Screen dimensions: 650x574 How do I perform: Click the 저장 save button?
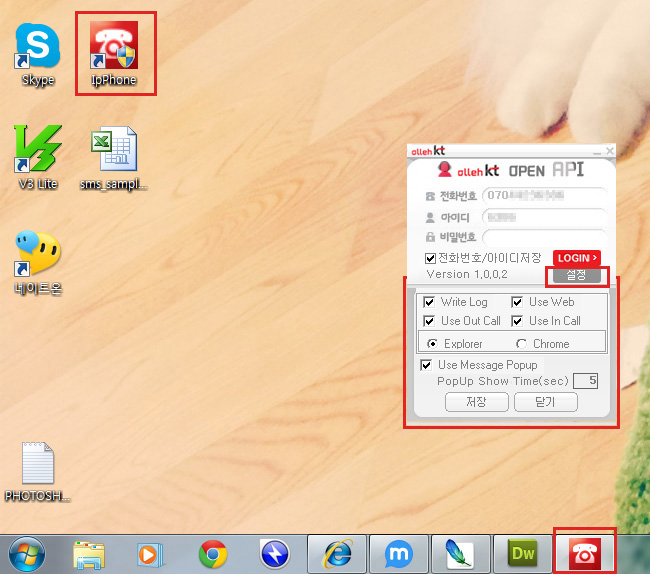(476, 402)
